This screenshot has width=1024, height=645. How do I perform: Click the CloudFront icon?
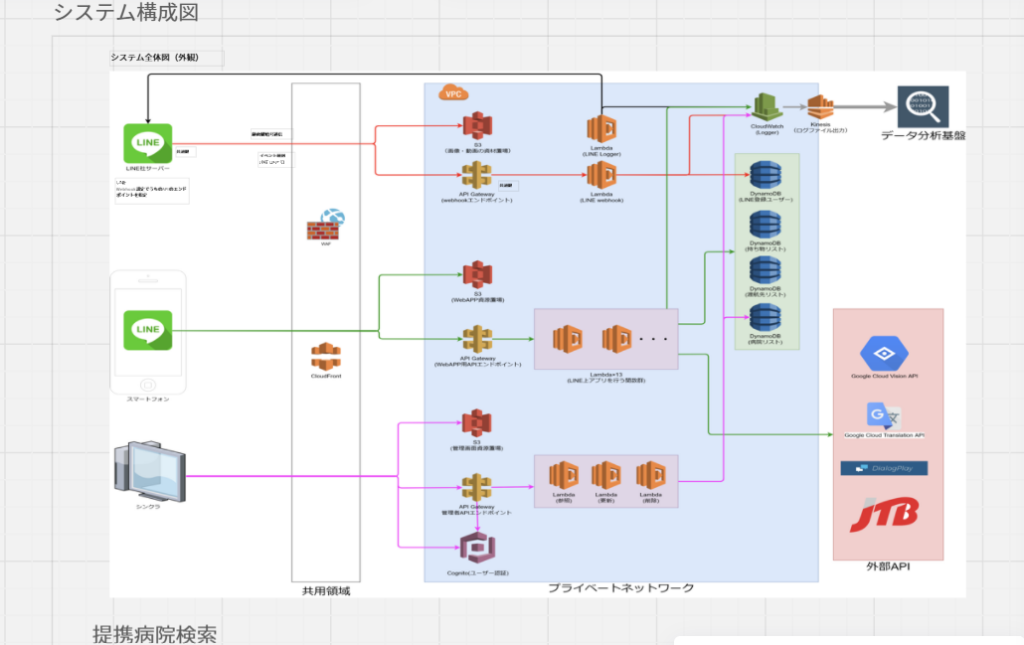[x=326, y=355]
